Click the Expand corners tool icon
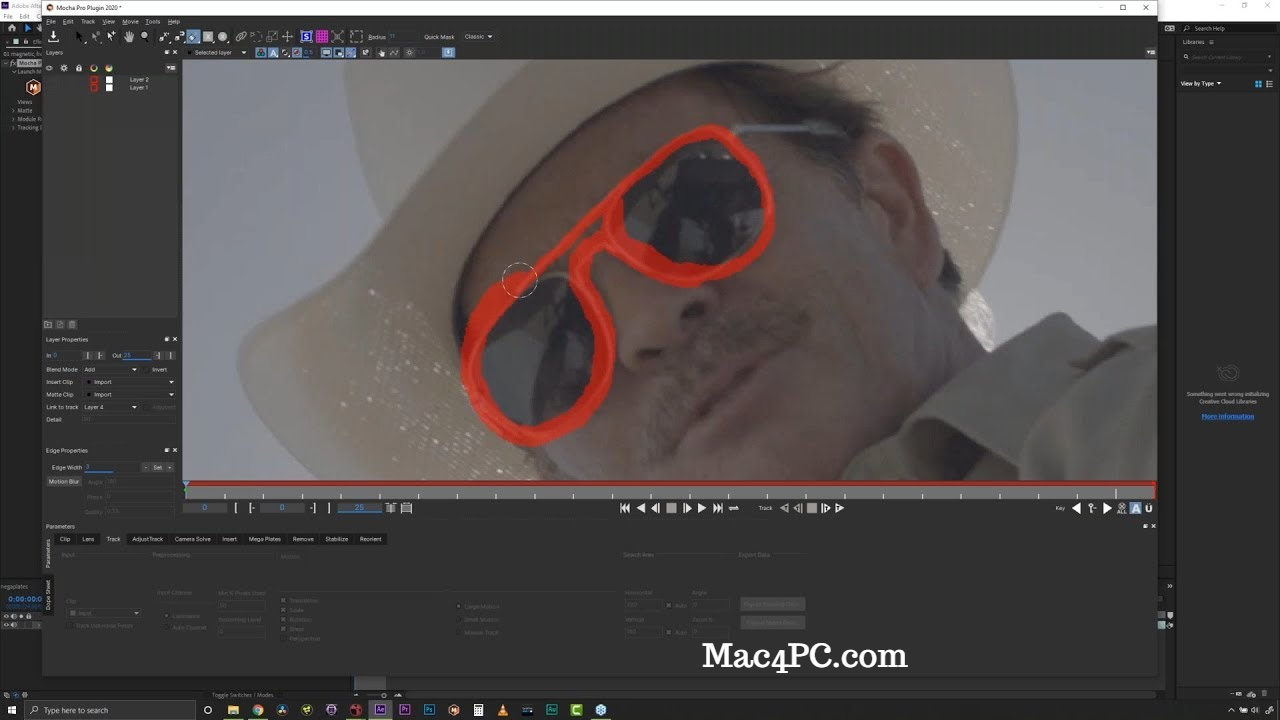Viewport: 1280px width, 720px height. [337, 37]
